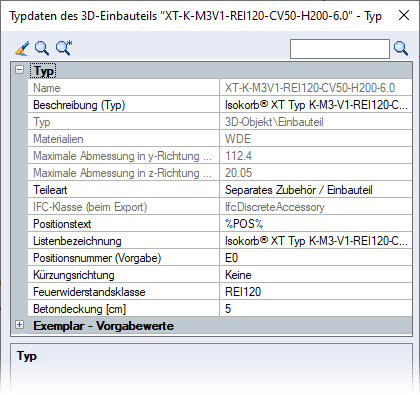Click the magnifier with asterisk icon
The image size is (420, 395).
tap(64, 48)
